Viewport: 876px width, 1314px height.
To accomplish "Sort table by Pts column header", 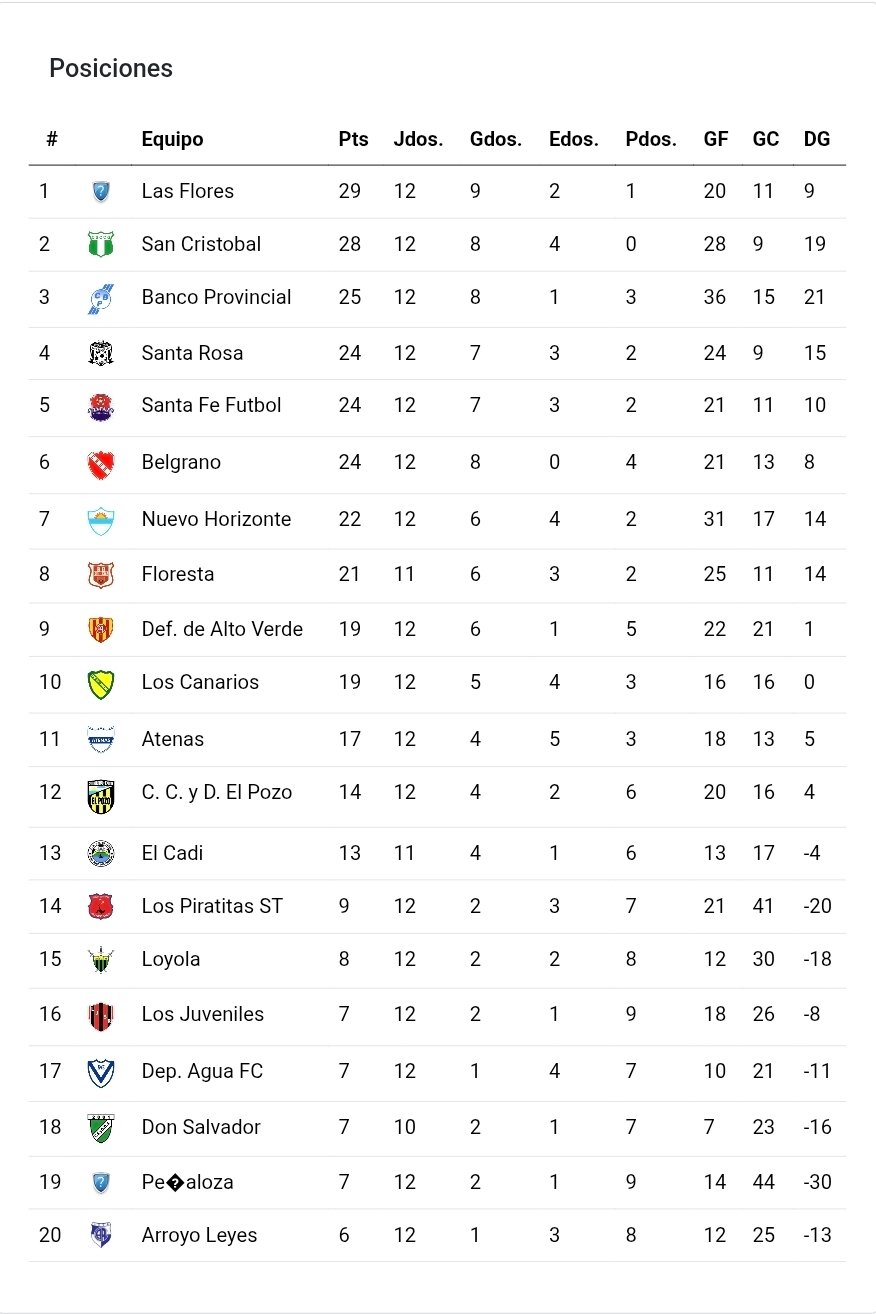I will pyautogui.click(x=353, y=140).
